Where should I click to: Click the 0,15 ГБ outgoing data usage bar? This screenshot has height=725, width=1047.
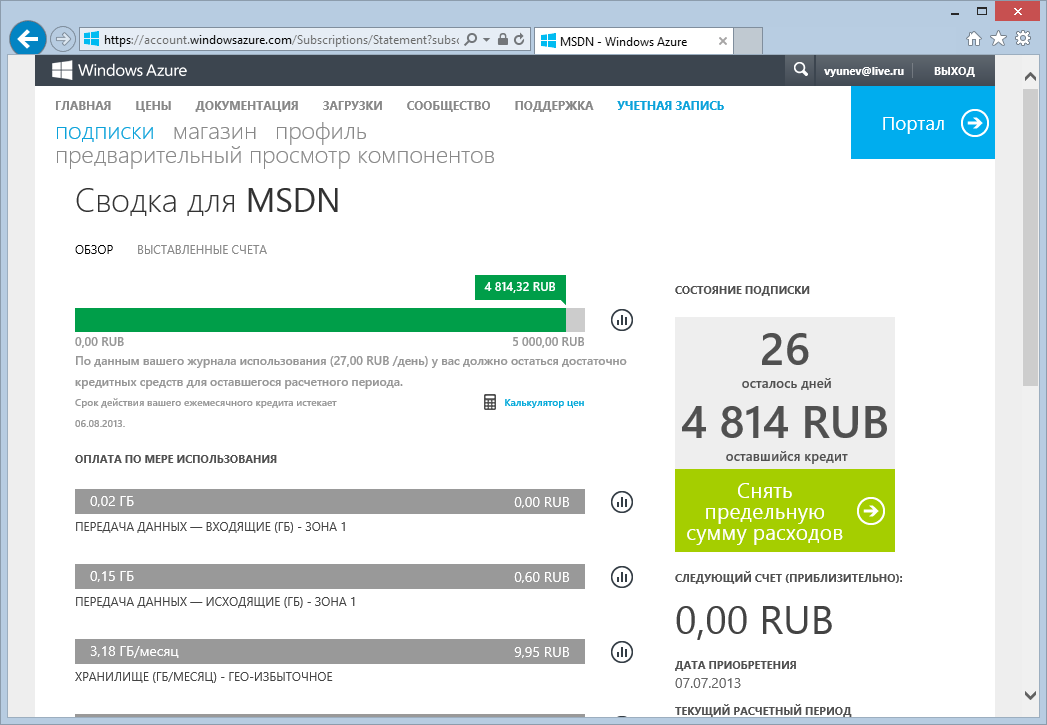point(330,576)
